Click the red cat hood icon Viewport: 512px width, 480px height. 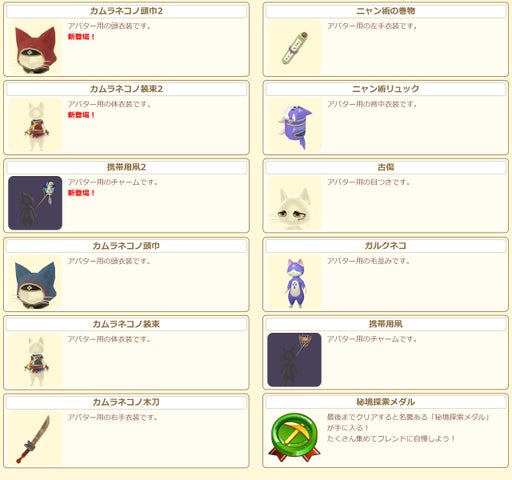pos(35,47)
